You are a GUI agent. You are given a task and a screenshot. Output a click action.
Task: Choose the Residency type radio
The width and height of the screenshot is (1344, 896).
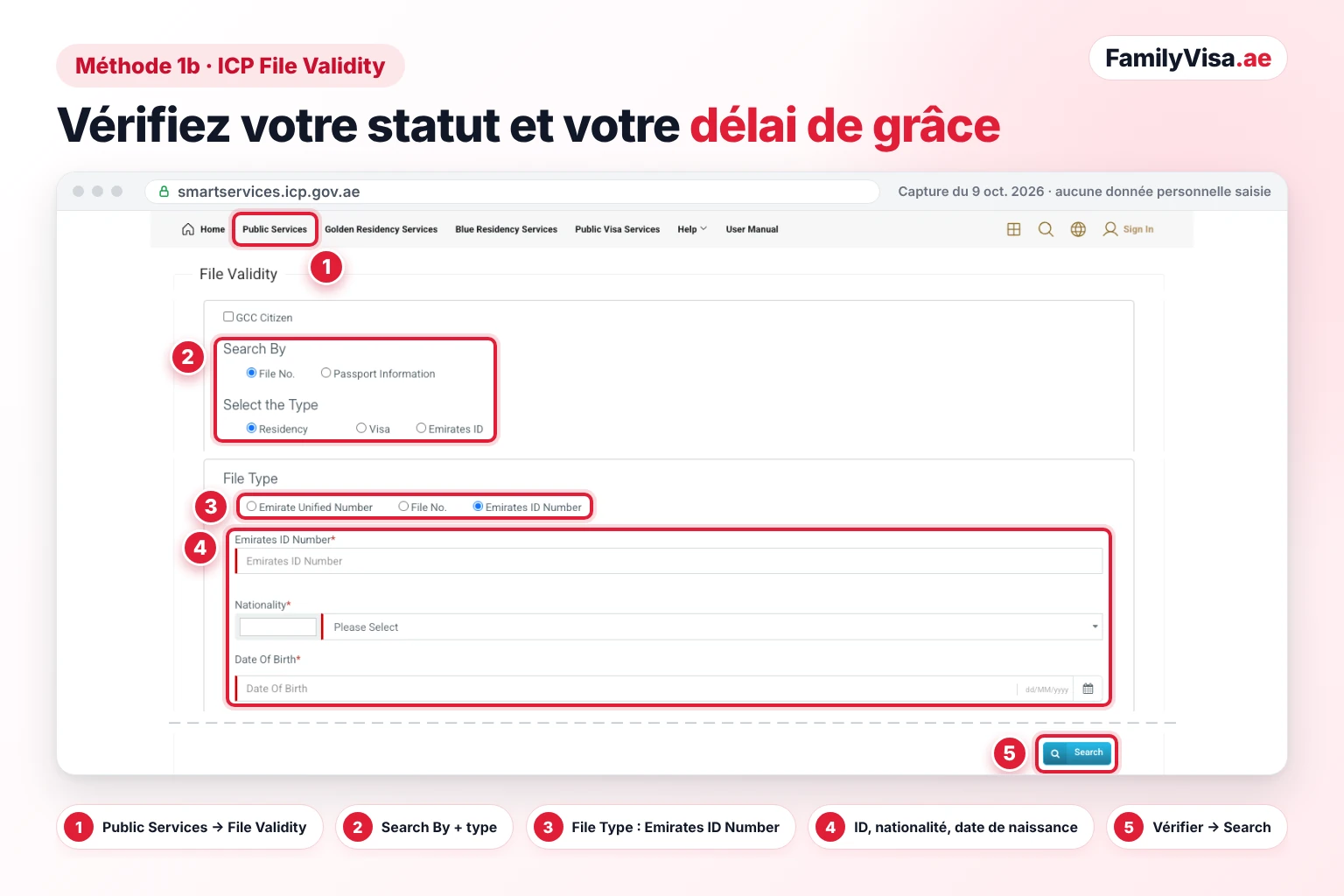(x=251, y=428)
